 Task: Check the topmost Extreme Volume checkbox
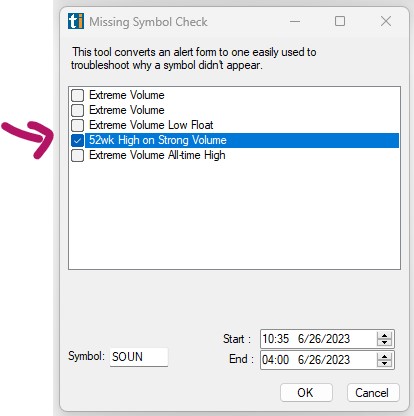coord(77,95)
